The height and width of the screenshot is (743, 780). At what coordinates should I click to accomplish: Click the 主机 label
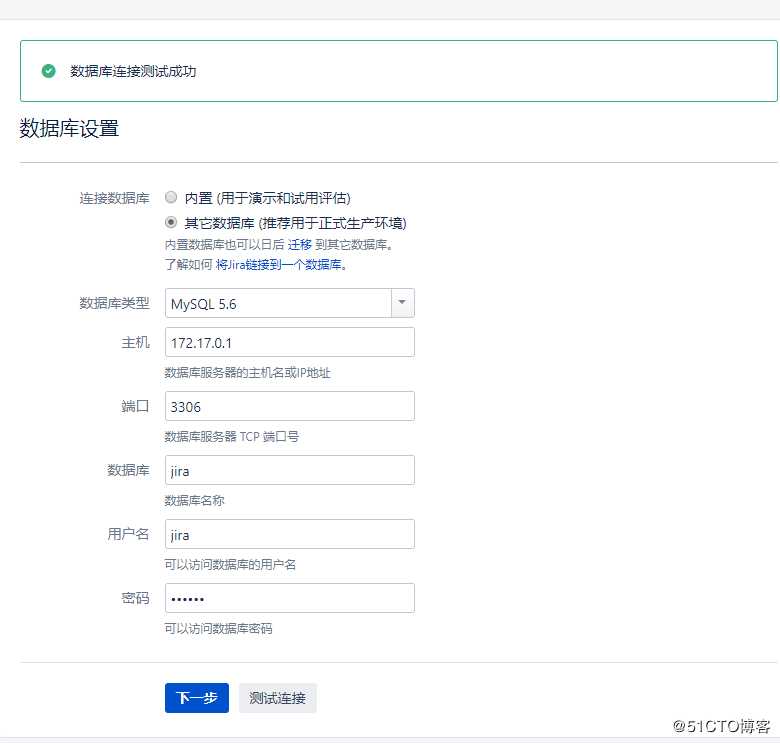pos(135,342)
